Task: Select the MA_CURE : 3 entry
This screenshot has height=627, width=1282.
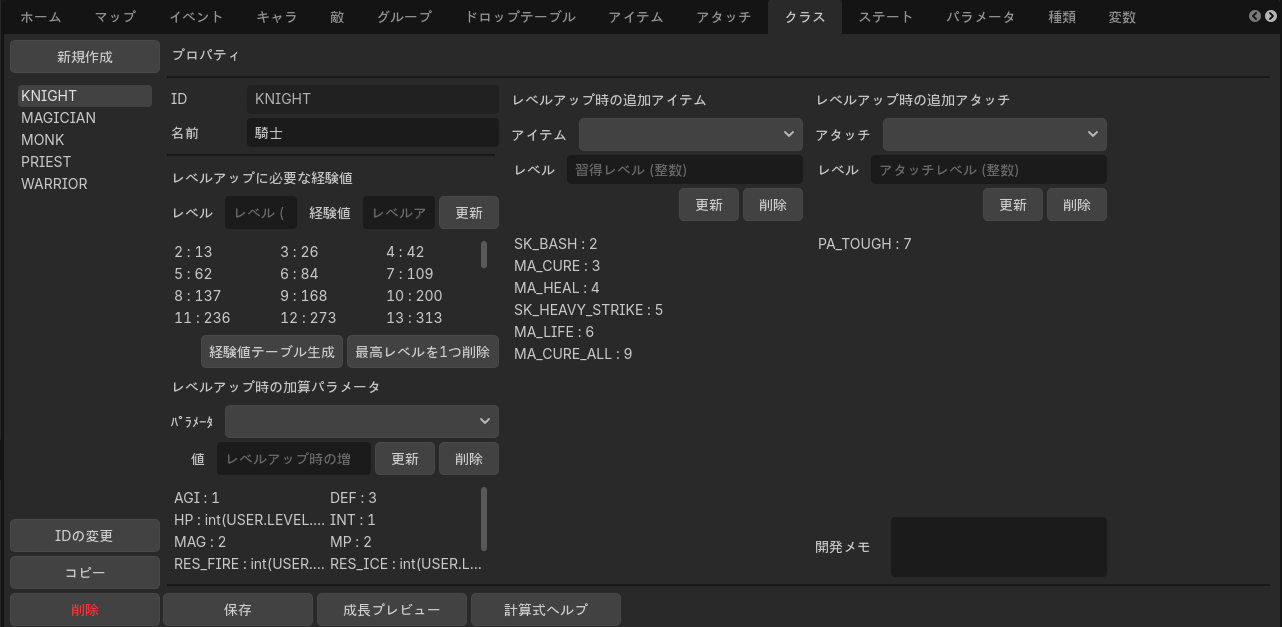Action: pyautogui.click(x=557, y=266)
